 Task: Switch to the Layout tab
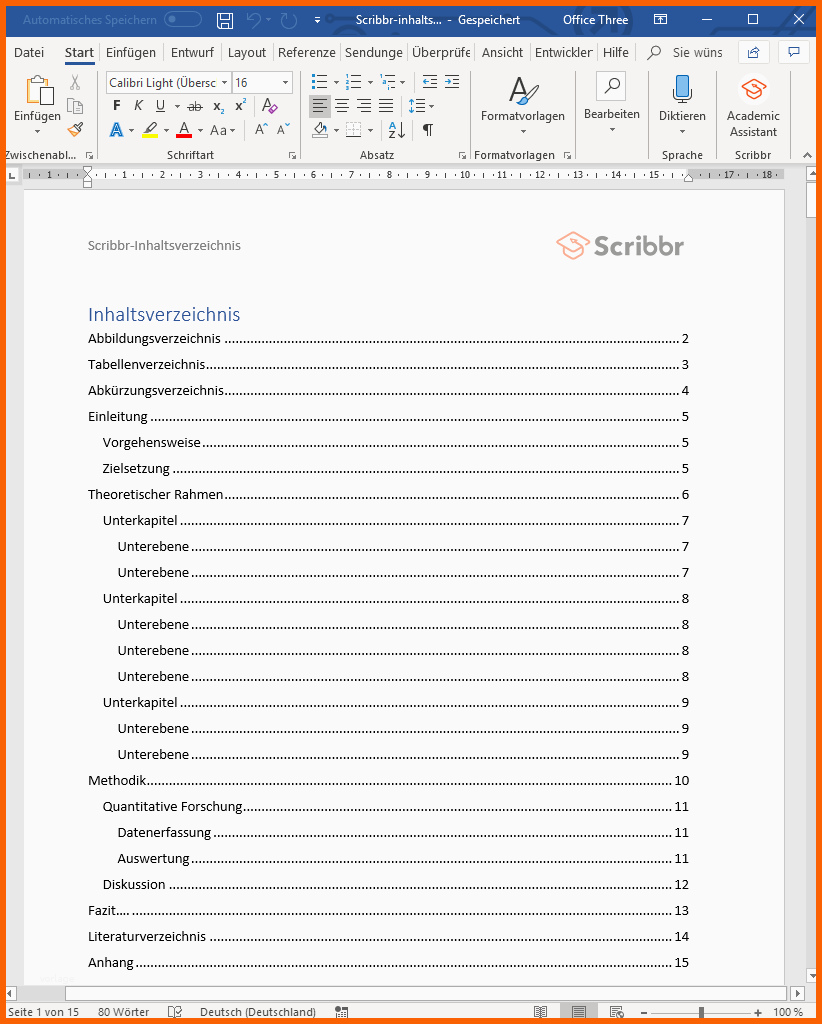click(247, 52)
